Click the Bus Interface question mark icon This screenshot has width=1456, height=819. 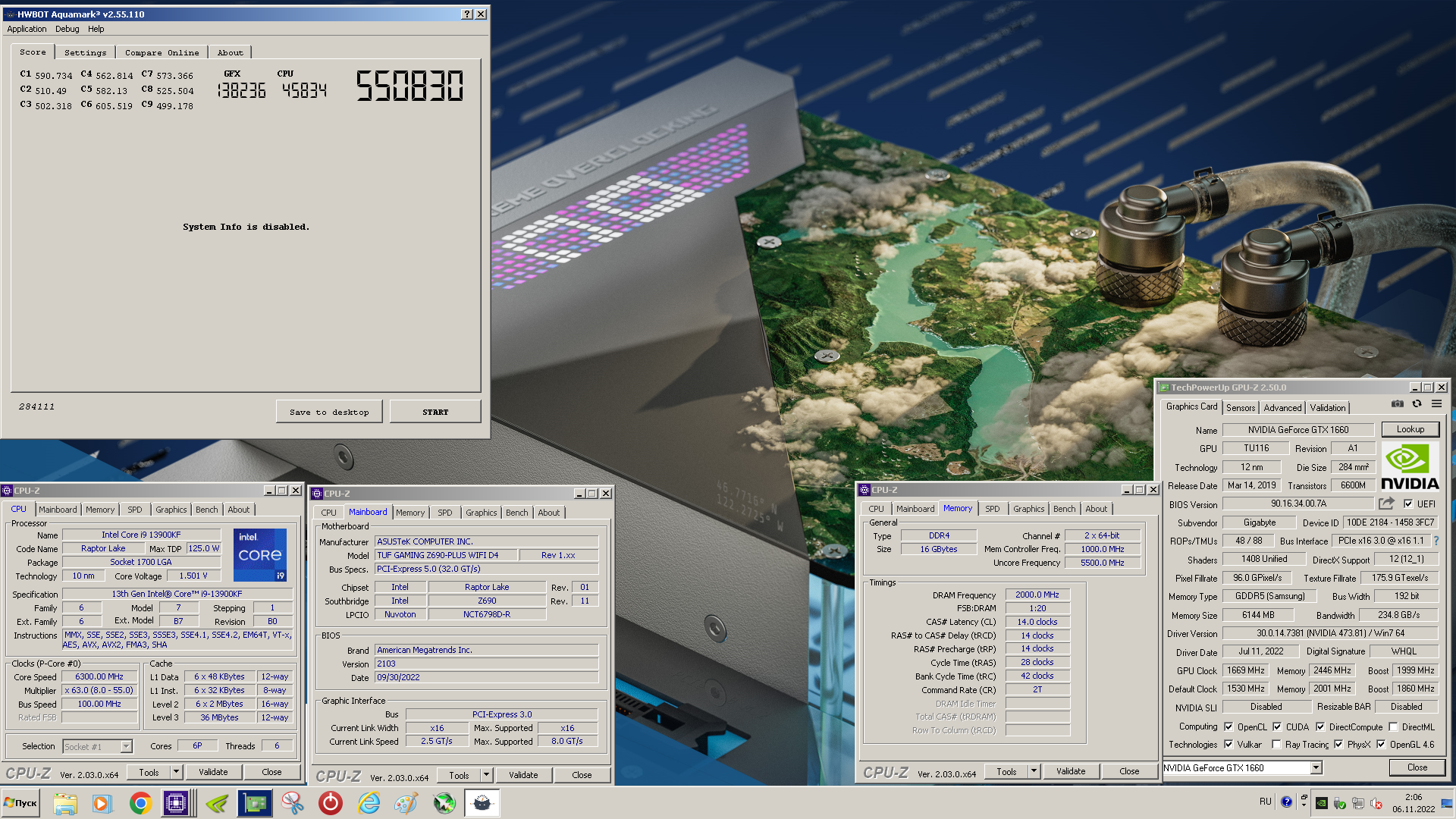click(x=1436, y=541)
